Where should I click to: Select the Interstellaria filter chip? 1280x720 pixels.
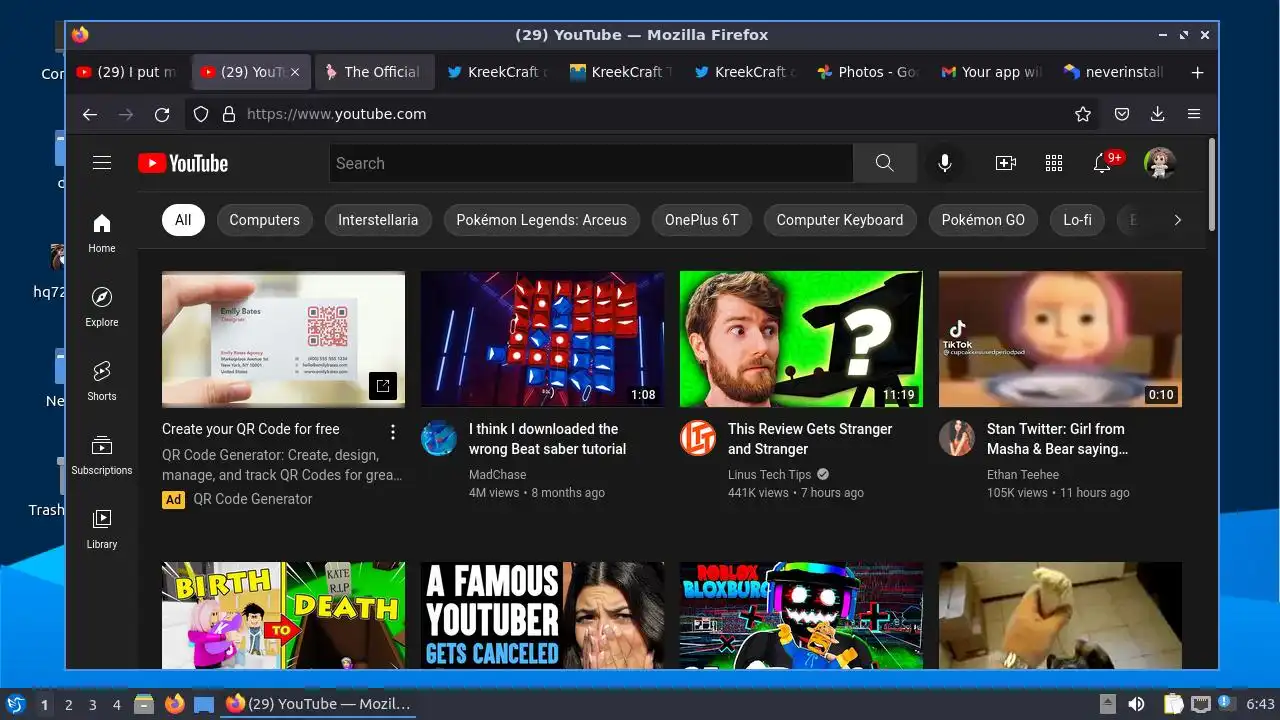tap(378, 220)
